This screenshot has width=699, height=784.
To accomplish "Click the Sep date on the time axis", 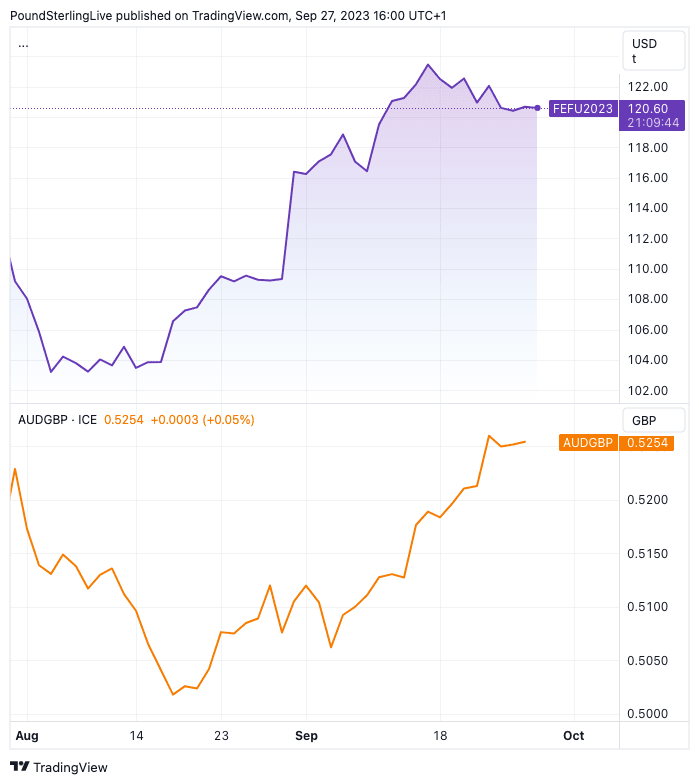I will pos(306,735).
